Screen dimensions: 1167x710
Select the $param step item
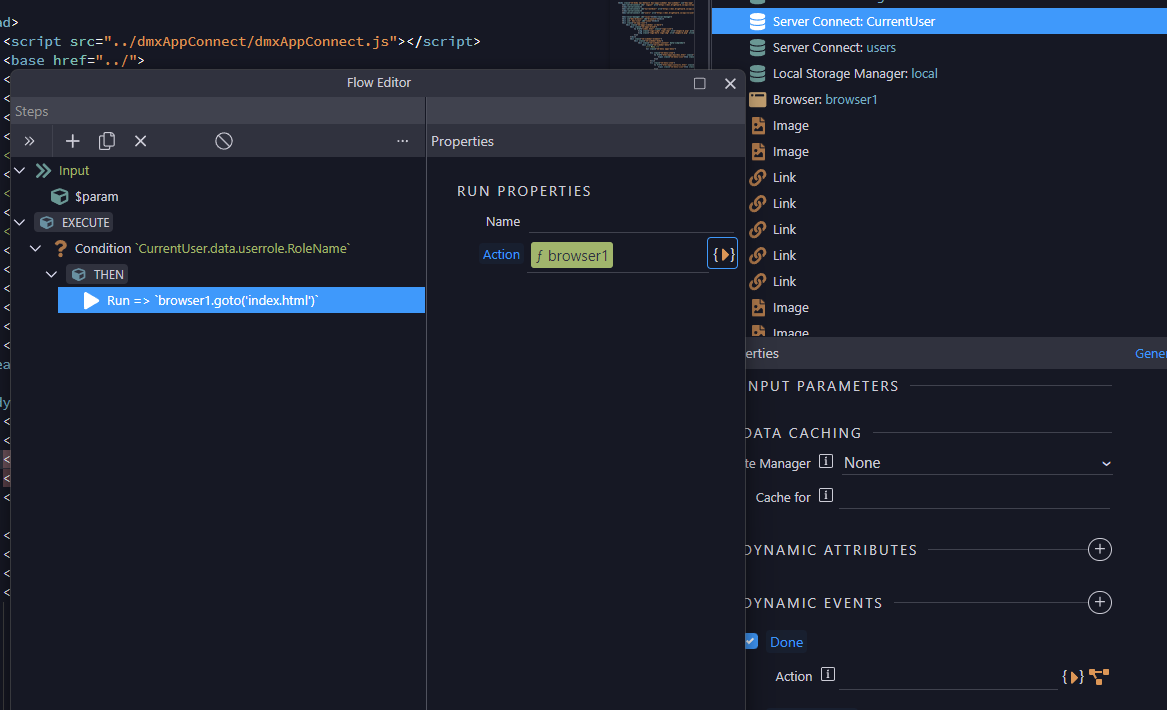pyautogui.click(x=96, y=196)
